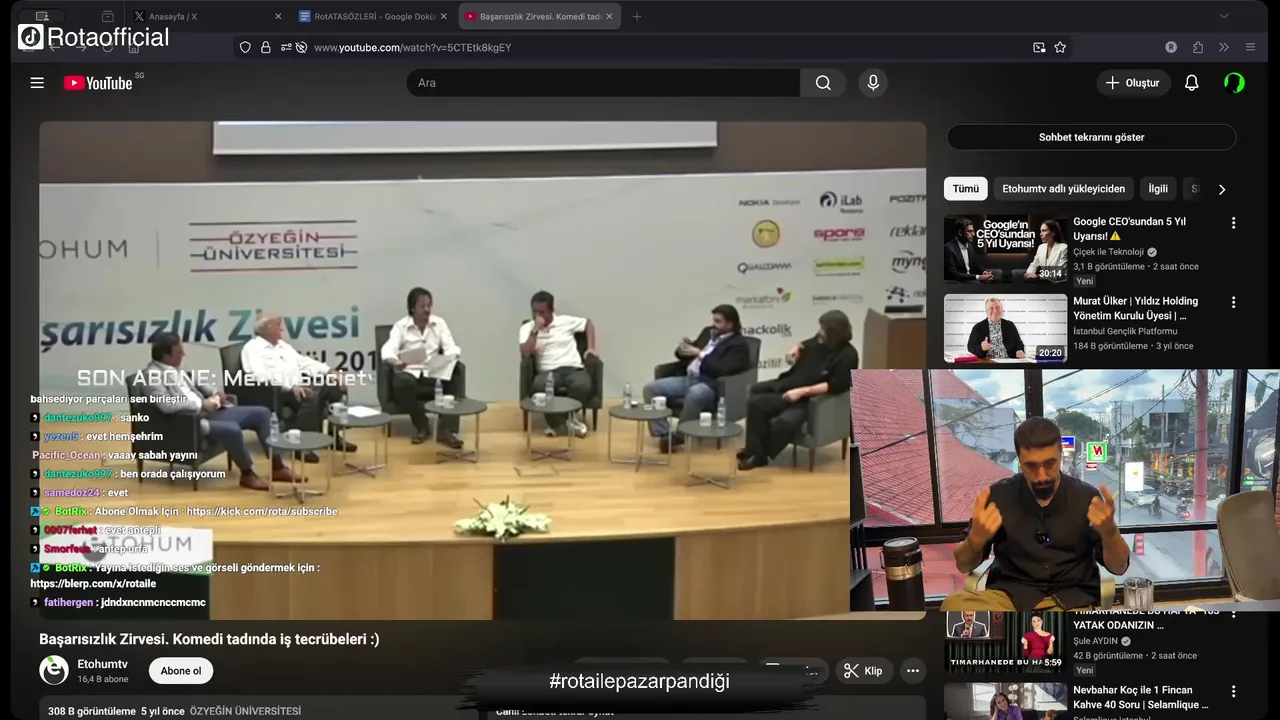Click the youtube.com address bar URL
1280x720 pixels.
coord(412,47)
